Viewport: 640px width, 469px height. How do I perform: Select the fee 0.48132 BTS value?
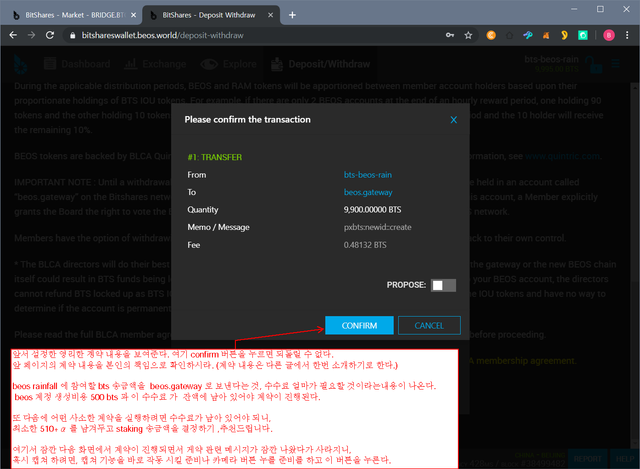(x=365, y=245)
